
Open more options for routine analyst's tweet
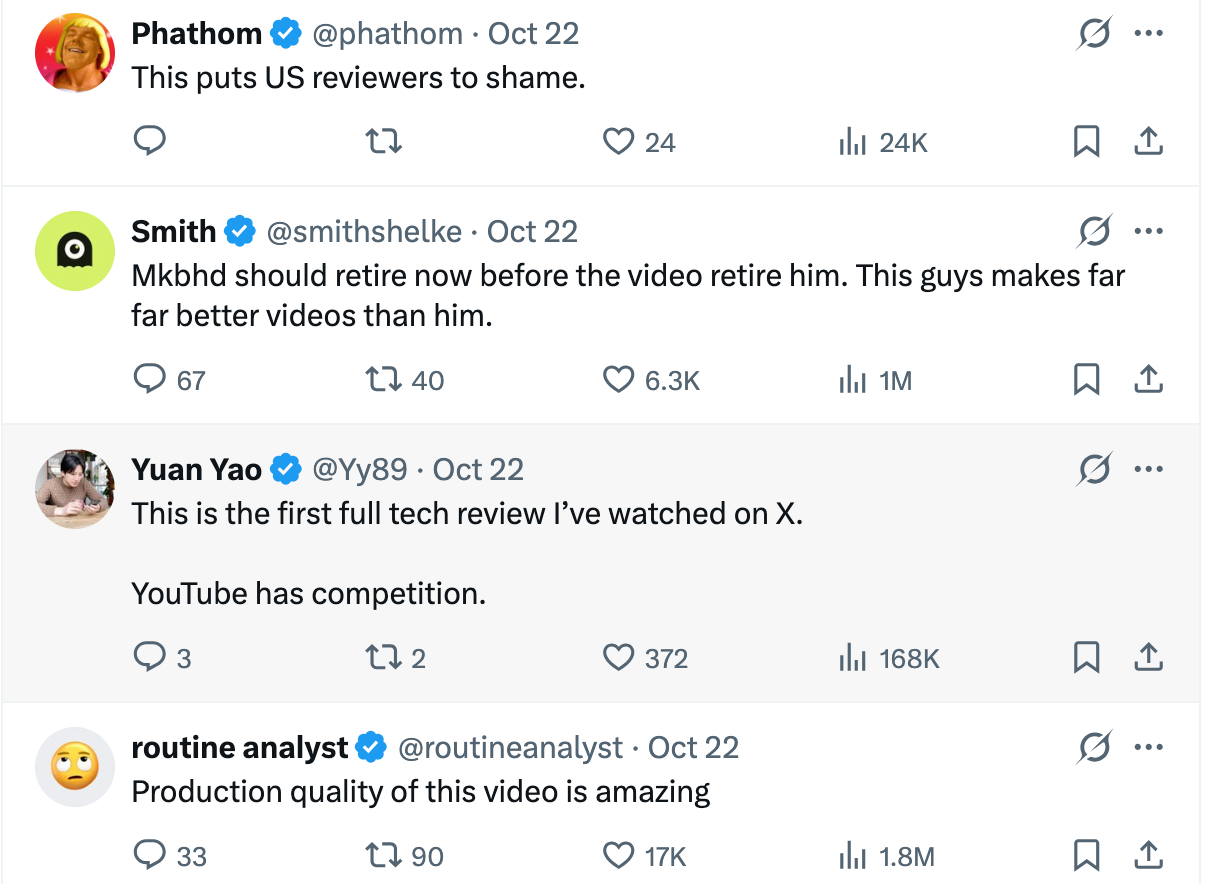1149,747
